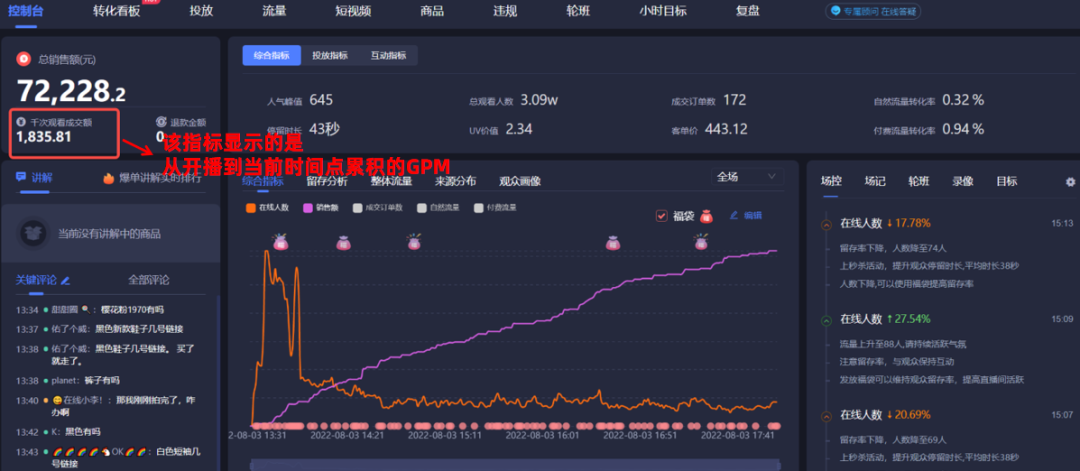Click the chart time range slider bar
Screen dimensions: 1080x471
point(515,465)
